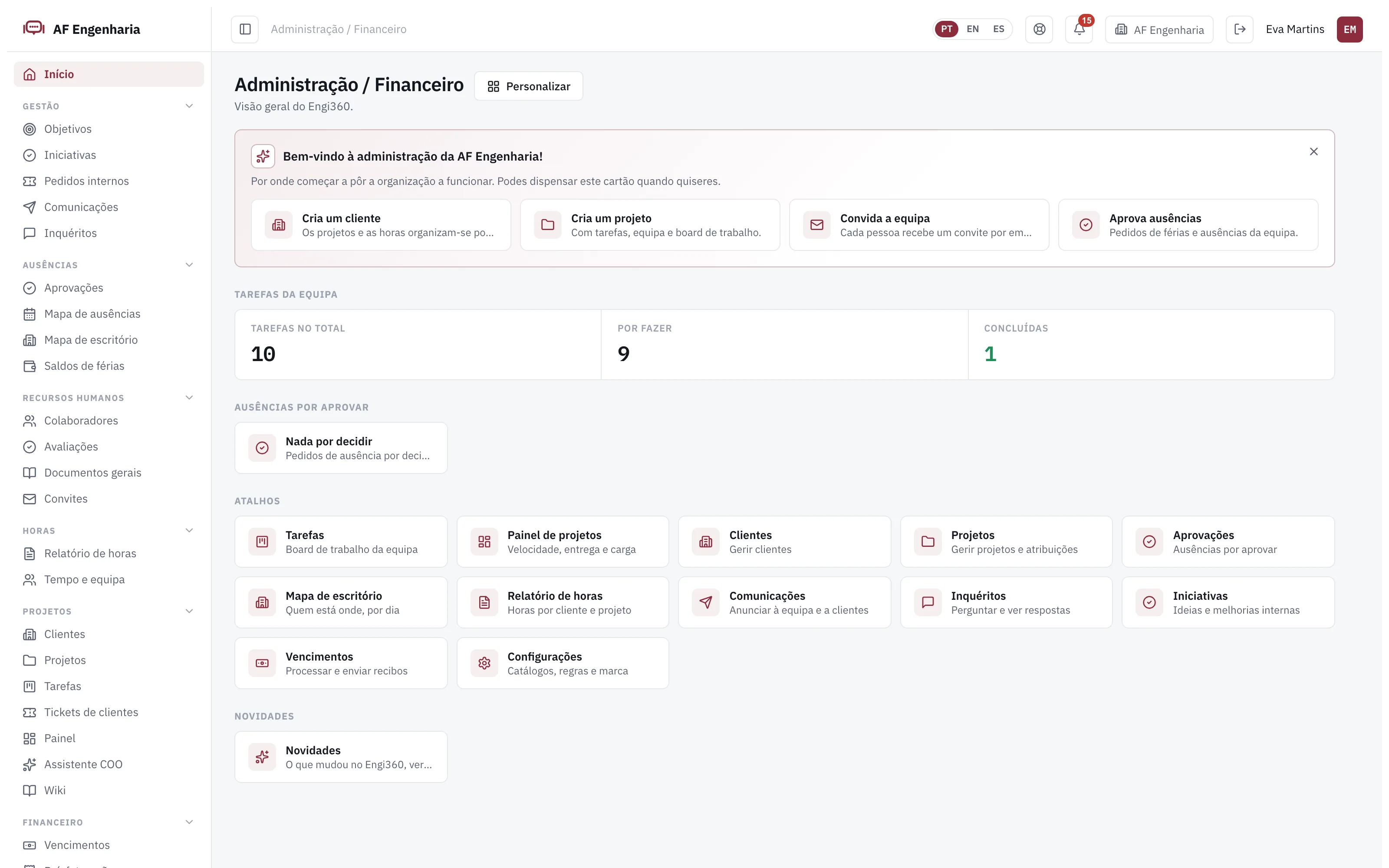This screenshot has height=868, width=1389.
Task: Click the Relatório de horas document sidebar icon
Action: click(30, 553)
